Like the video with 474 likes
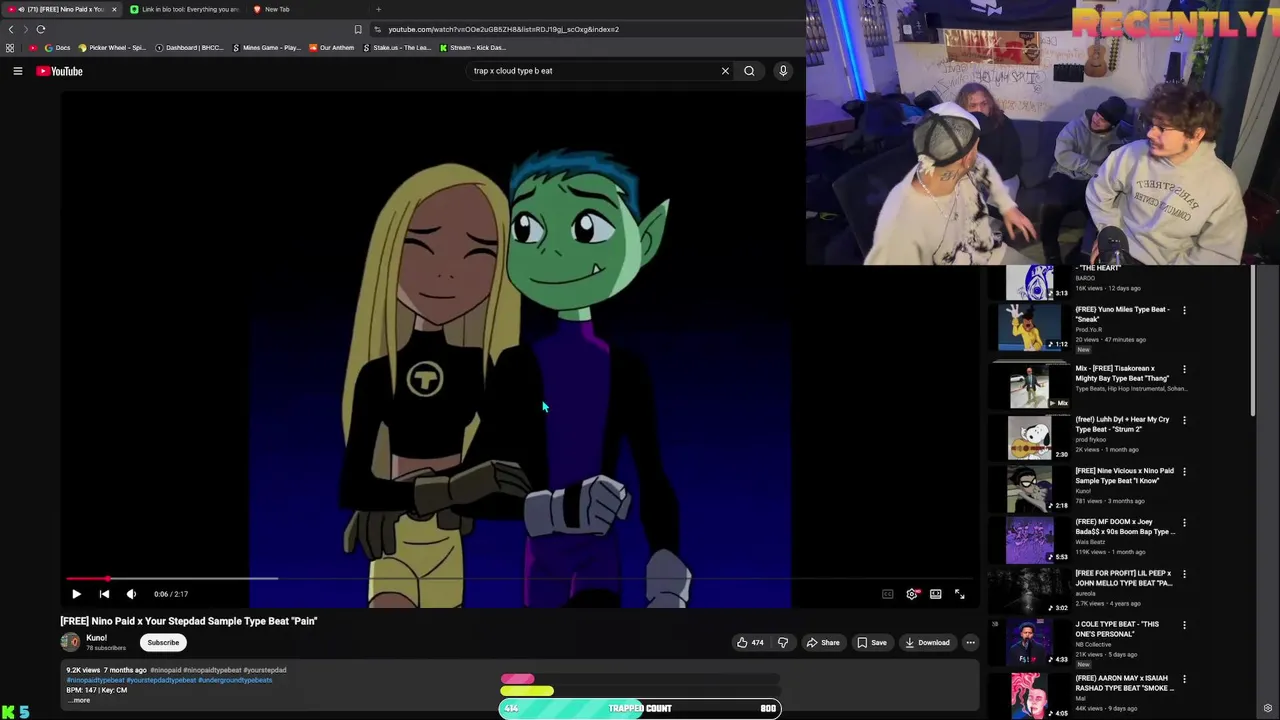The image size is (1280, 720). click(x=750, y=643)
